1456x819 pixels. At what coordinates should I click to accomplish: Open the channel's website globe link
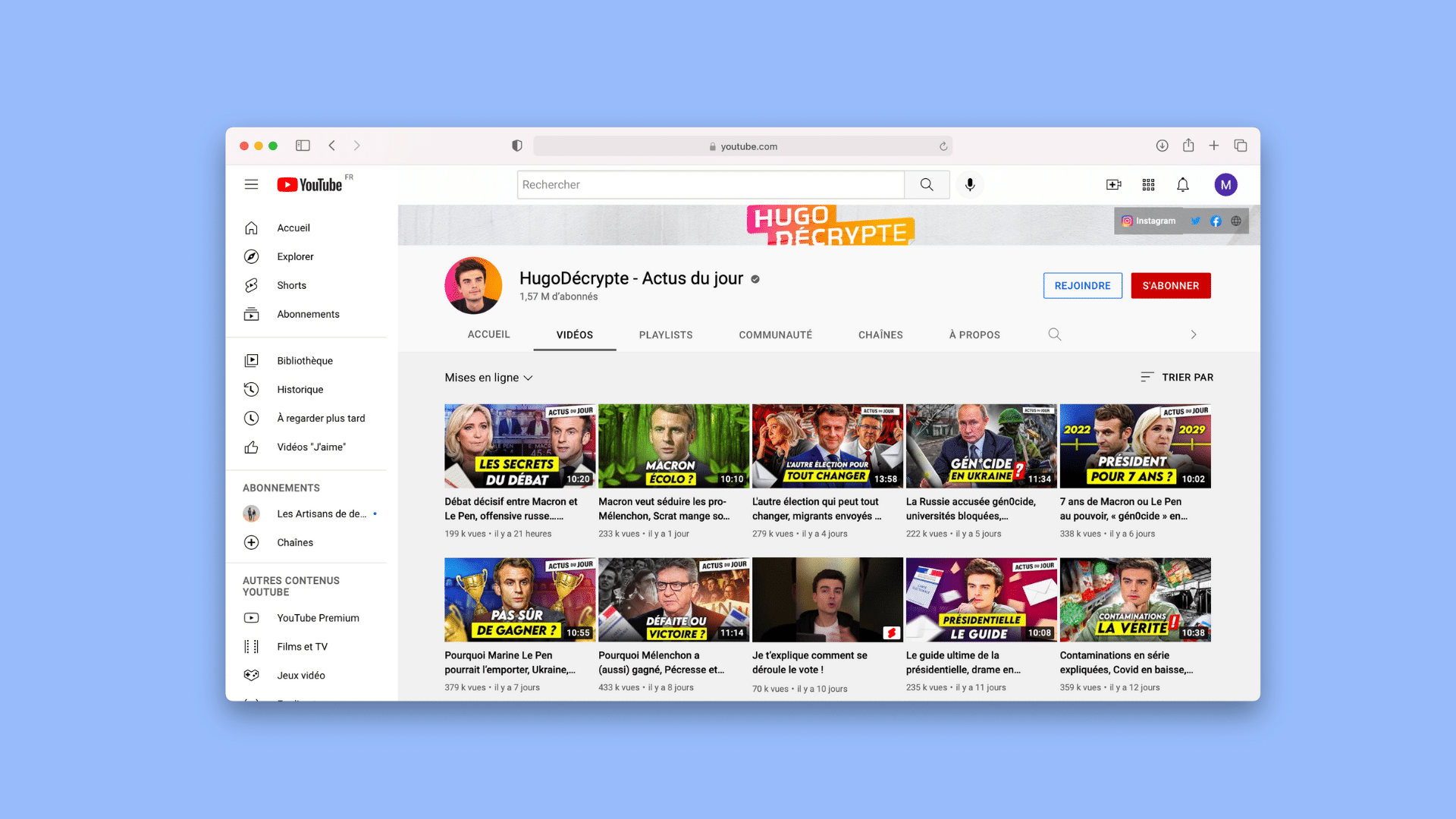coord(1236,221)
